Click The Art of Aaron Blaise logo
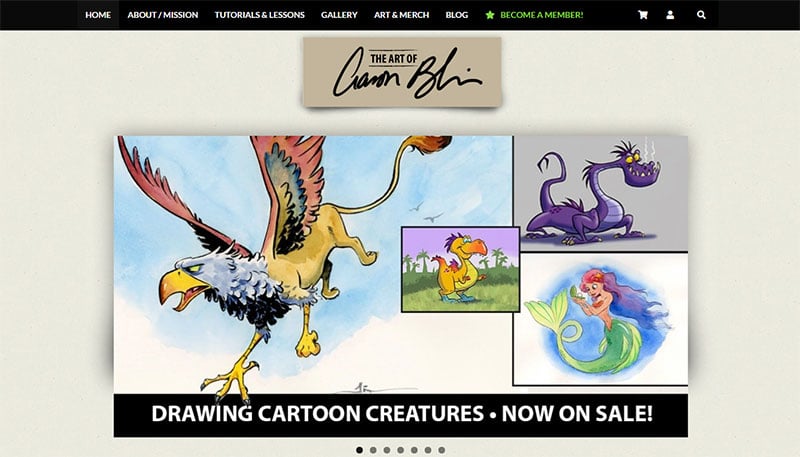The width and height of the screenshot is (800, 457). [402, 72]
